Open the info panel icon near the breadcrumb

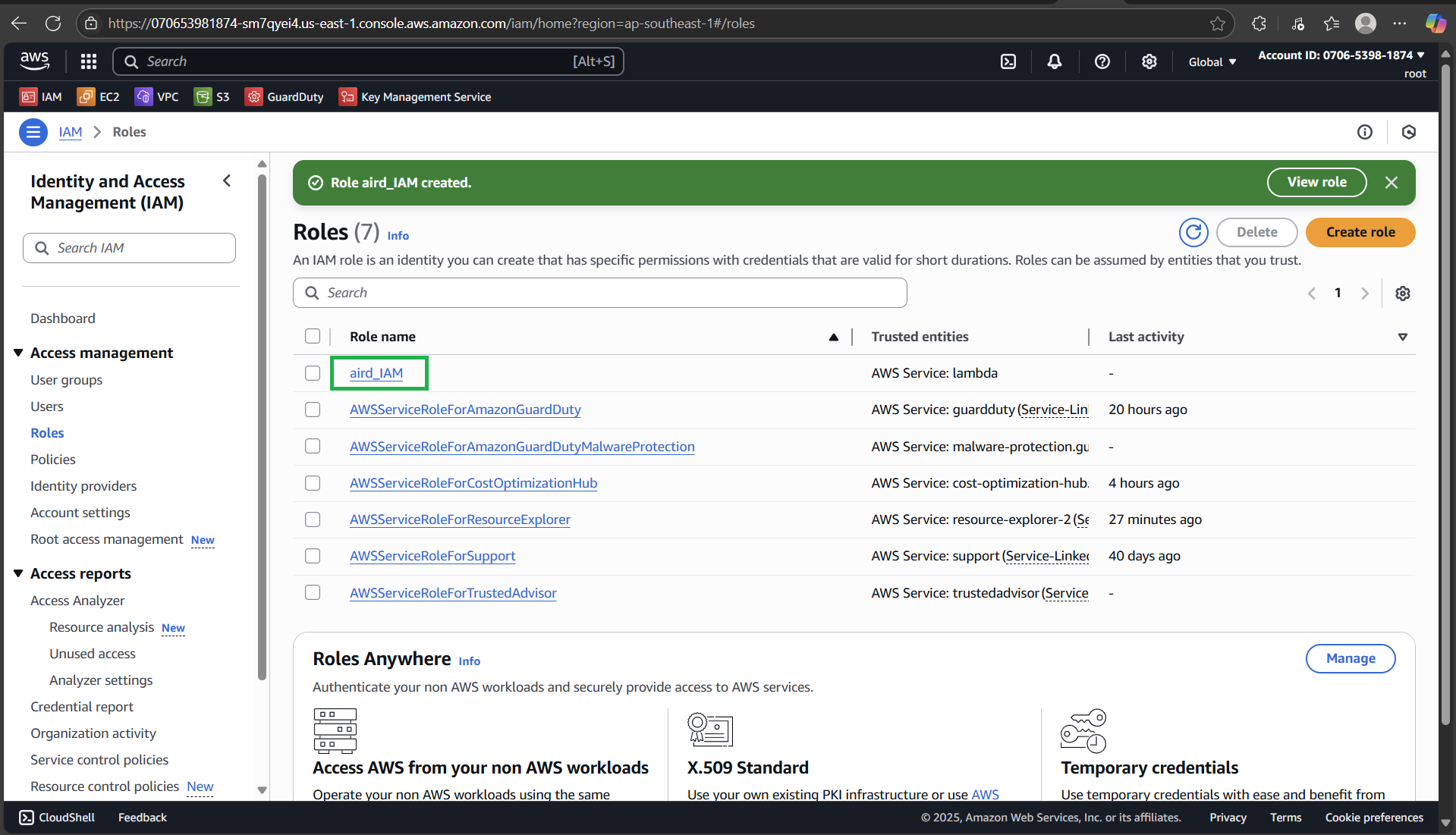coord(1365,132)
